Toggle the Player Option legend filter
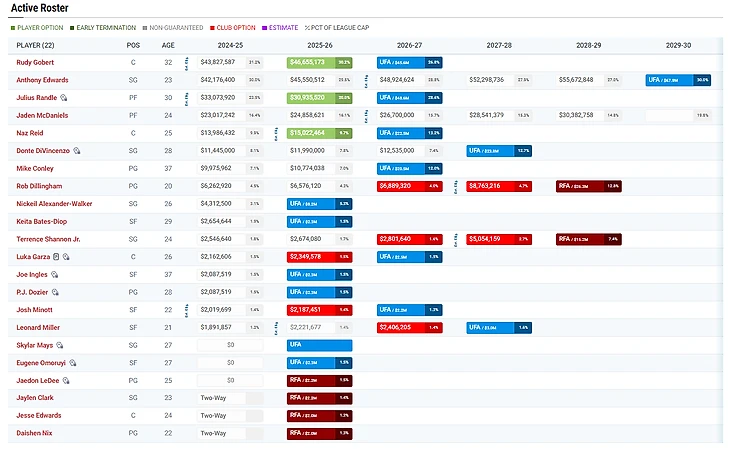This screenshot has width=730, height=451. (38, 27)
